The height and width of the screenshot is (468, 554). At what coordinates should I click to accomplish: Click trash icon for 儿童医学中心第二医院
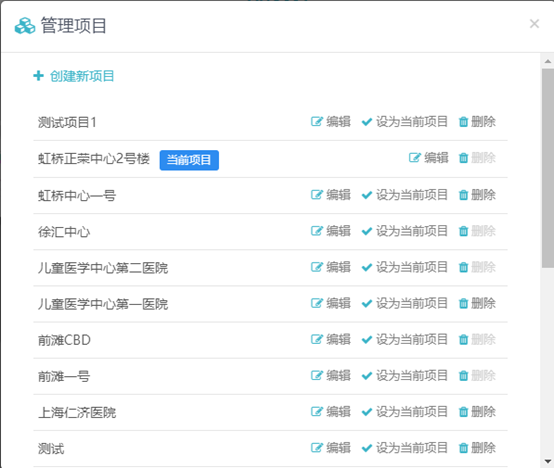click(463, 267)
